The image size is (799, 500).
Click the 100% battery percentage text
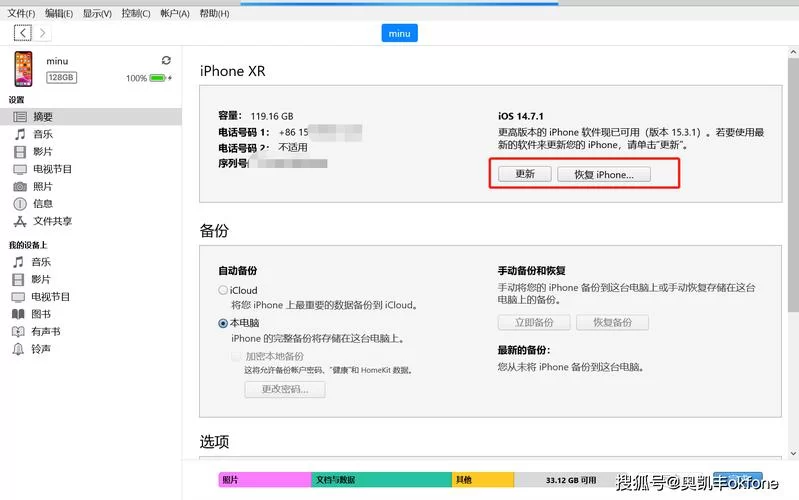tap(136, 78)
